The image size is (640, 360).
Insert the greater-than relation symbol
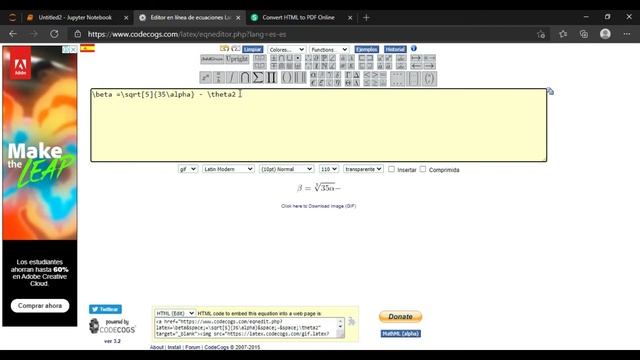(x=374, y=75)
